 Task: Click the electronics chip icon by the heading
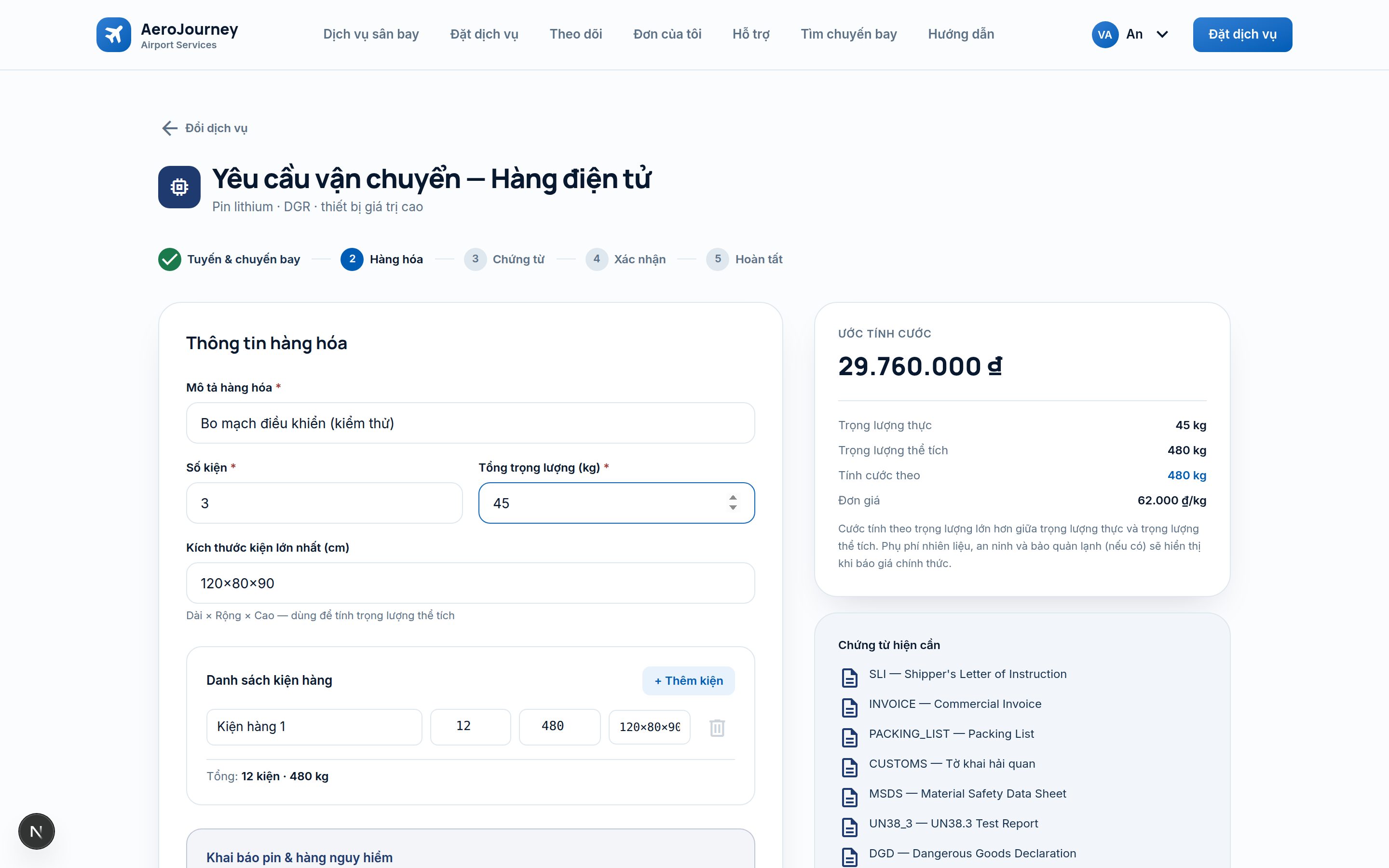click(179, 187)
